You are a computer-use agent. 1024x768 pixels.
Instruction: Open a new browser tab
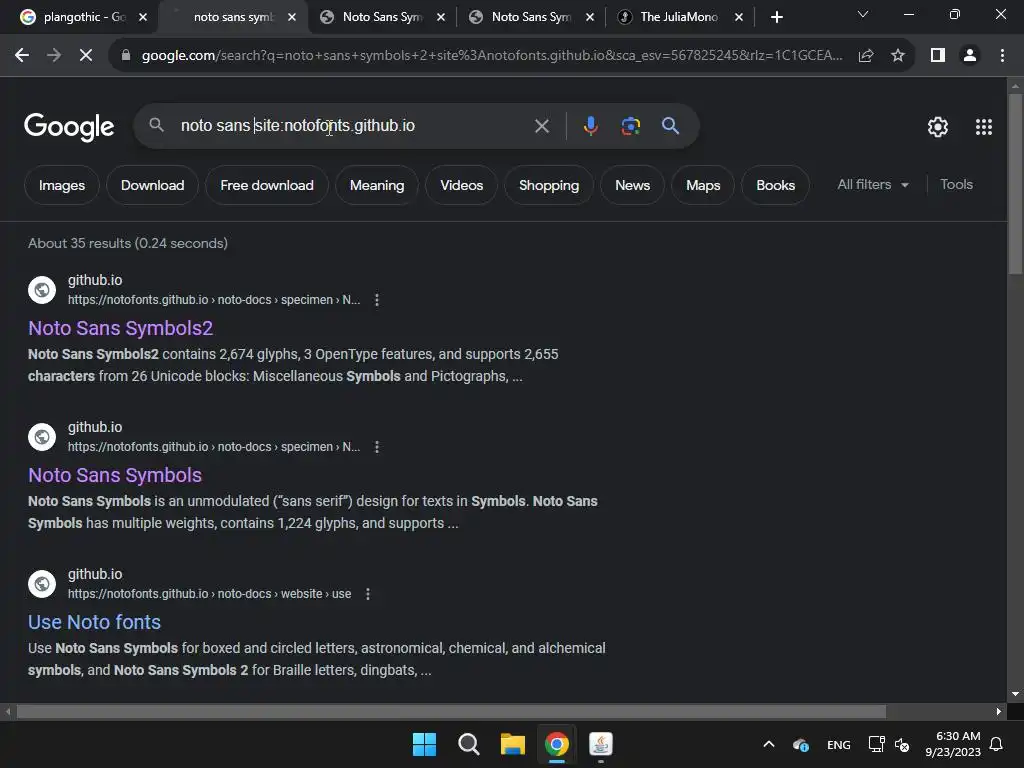(x=776, y=17)
